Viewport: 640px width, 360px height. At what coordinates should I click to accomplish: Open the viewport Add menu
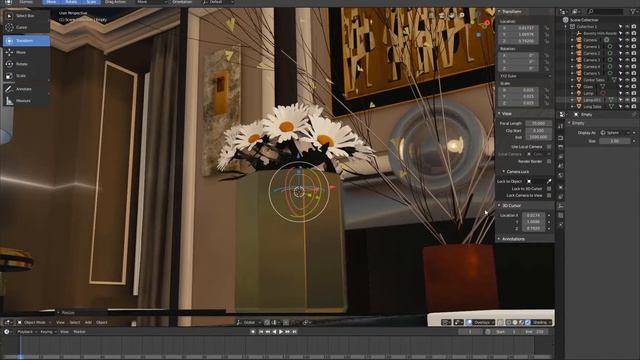[88, 322]
